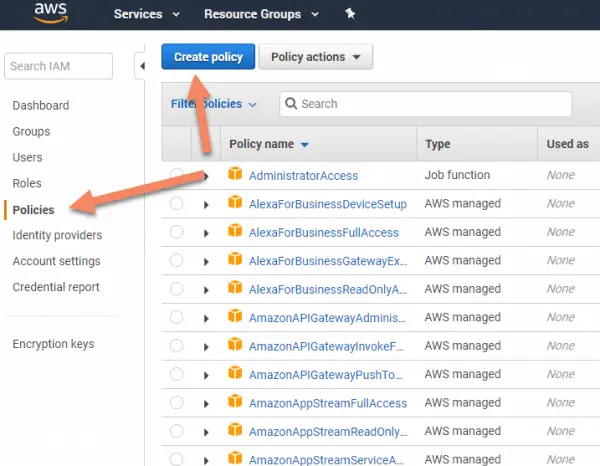Click the policy icon beside AmazonAPIGatewayAdminis...

click(x=235, y=316)
